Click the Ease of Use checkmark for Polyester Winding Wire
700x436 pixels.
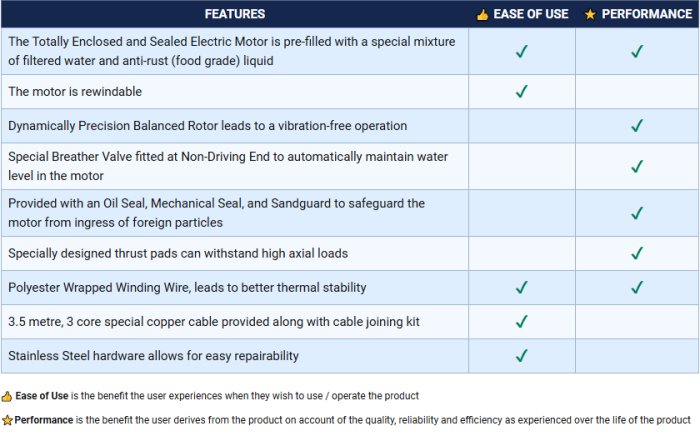[521, 287]
